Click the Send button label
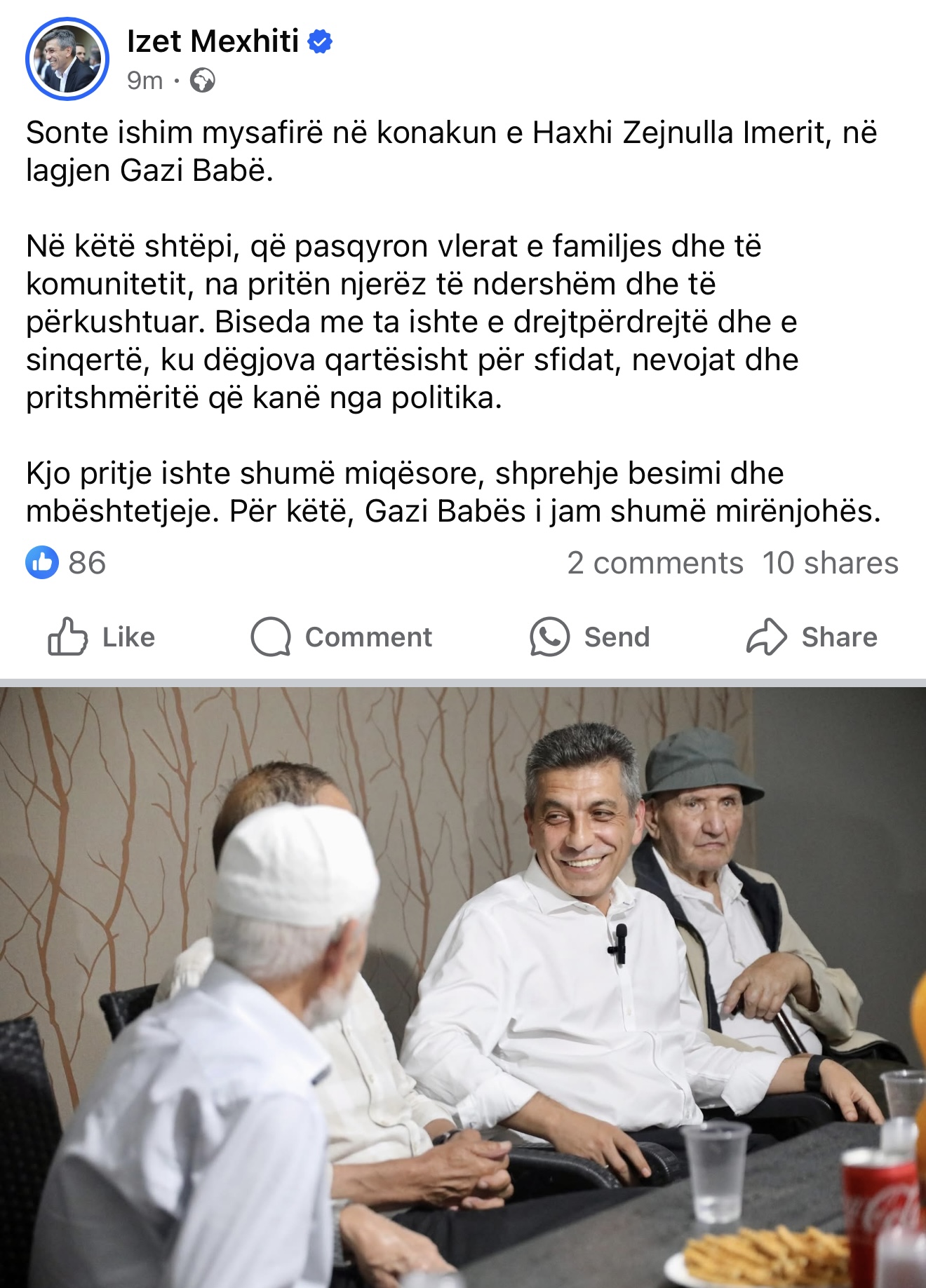Viewport: 926px width, 1288px height. 617,637
